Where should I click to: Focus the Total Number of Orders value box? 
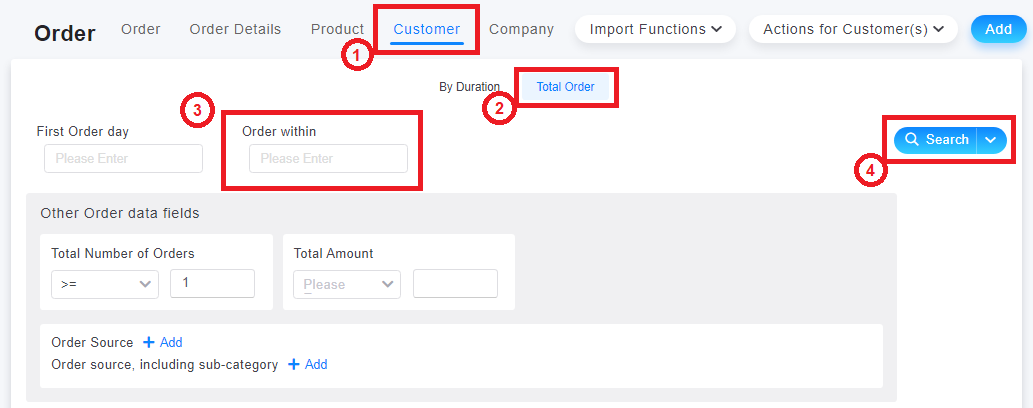point(212,283)
